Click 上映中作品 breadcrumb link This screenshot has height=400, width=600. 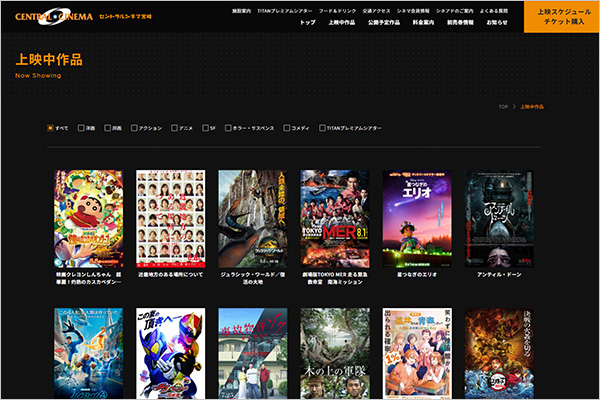[532, 107]
